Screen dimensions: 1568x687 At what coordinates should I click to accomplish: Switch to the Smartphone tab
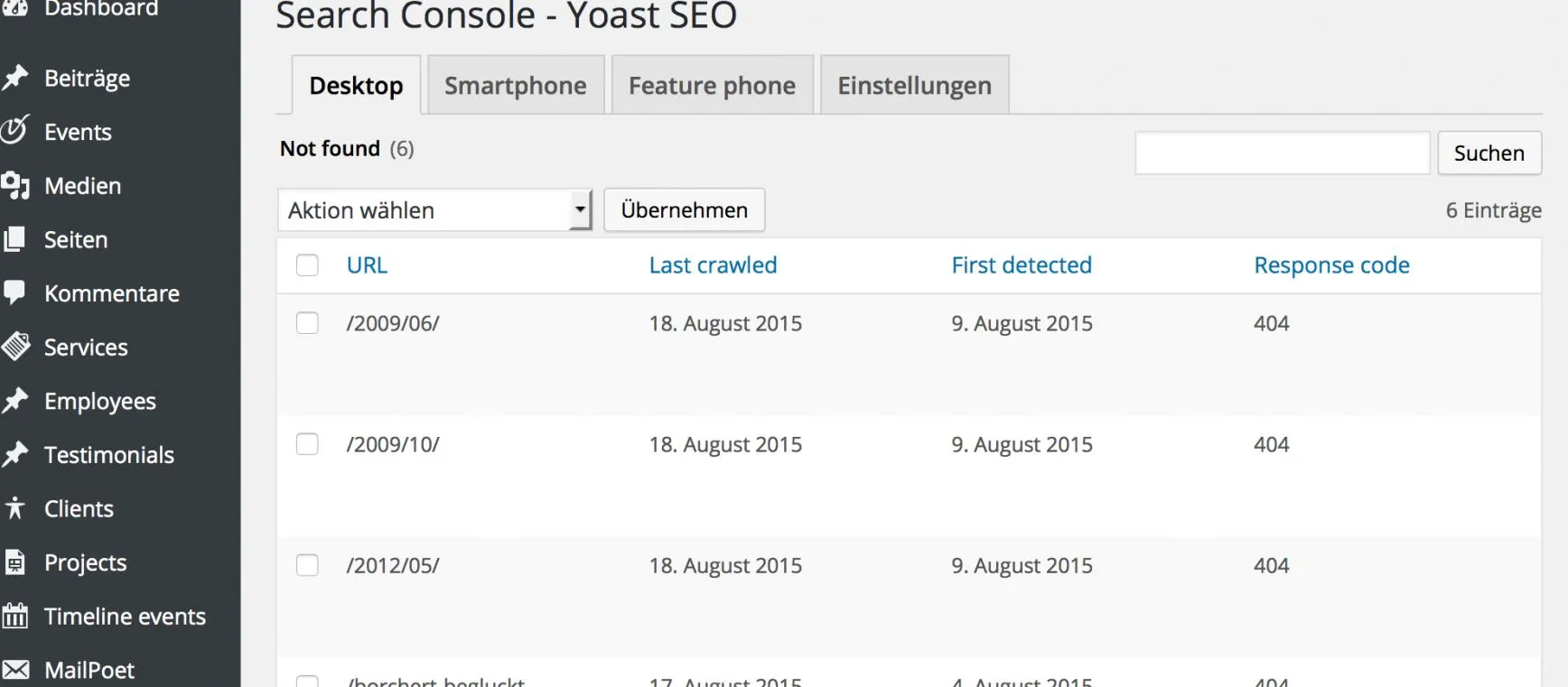click(x=516, y=85)
